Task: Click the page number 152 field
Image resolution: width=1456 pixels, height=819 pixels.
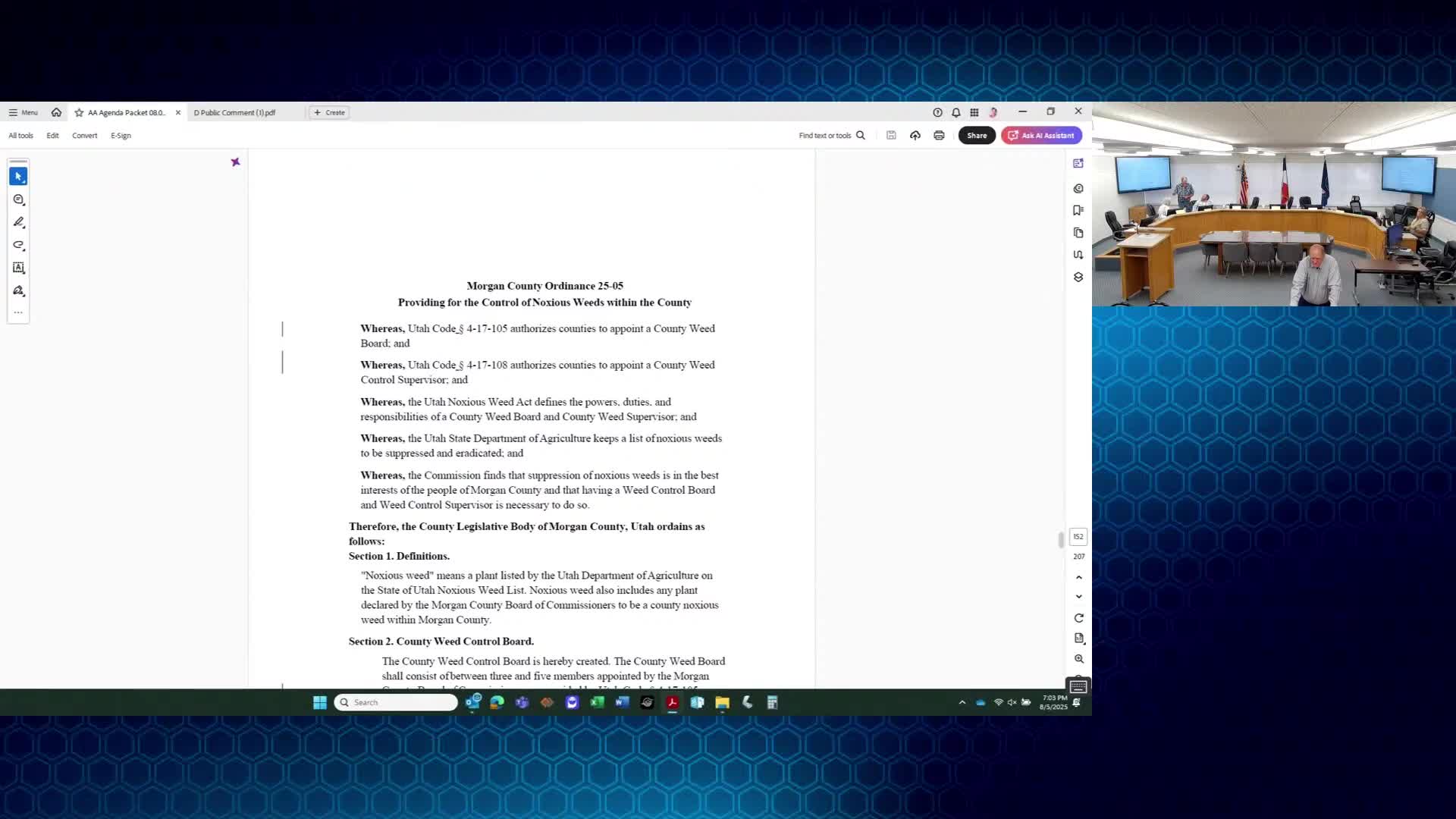Action: tap(1078, 536)
